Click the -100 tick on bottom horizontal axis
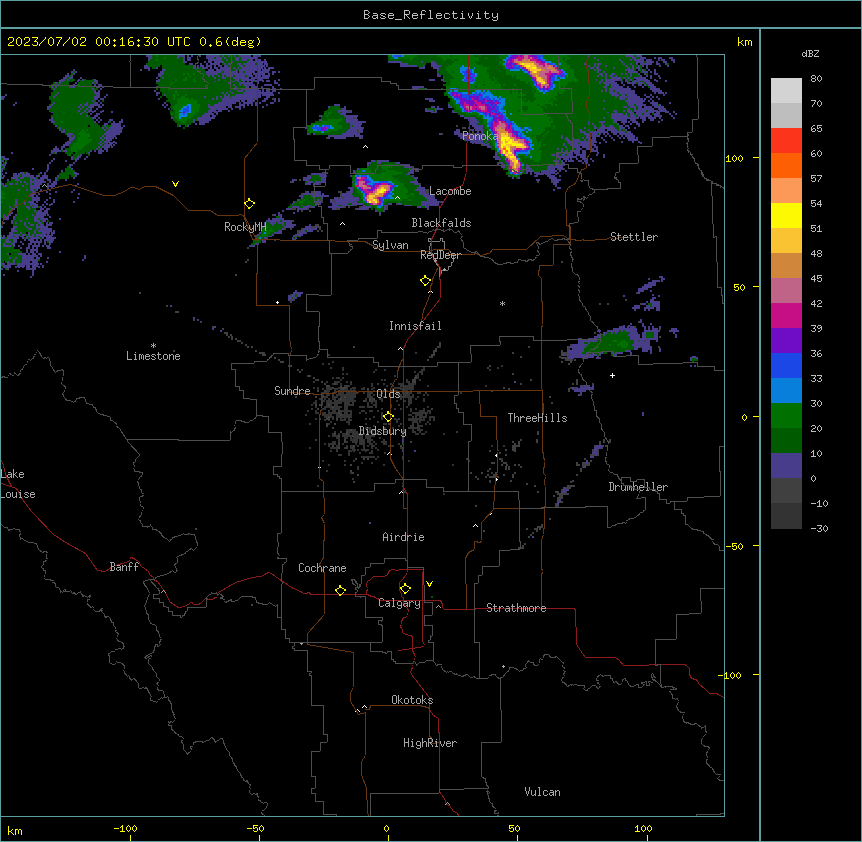The height and width of the screenshot is (842, 862). pos(125,828)
